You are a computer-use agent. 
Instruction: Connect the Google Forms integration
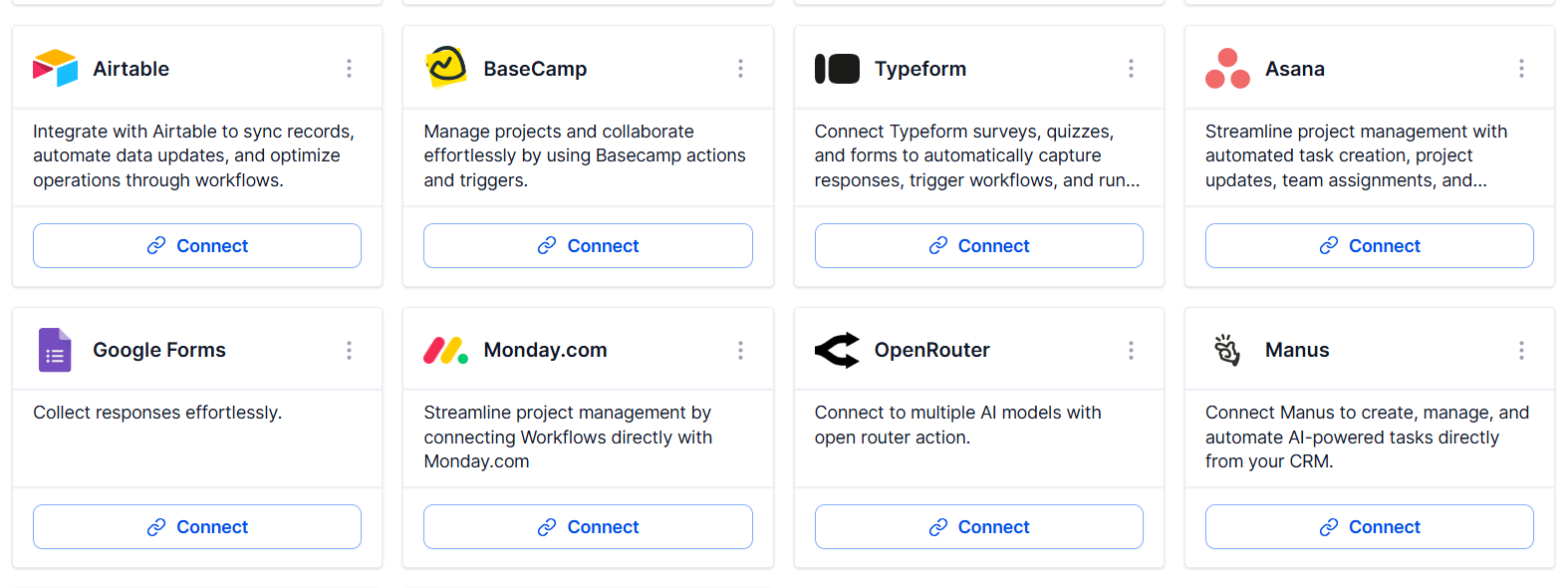click(196, 526)
